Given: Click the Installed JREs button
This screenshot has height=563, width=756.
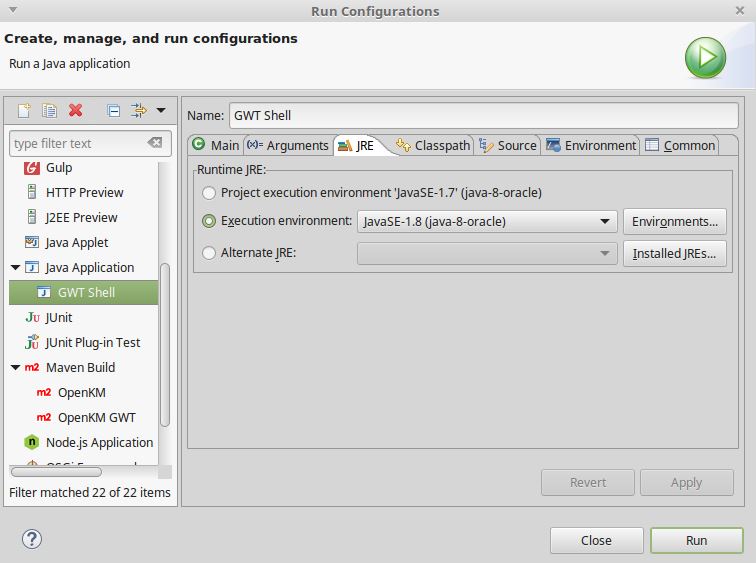Looking at the screenshot, I should click(674, 254).
